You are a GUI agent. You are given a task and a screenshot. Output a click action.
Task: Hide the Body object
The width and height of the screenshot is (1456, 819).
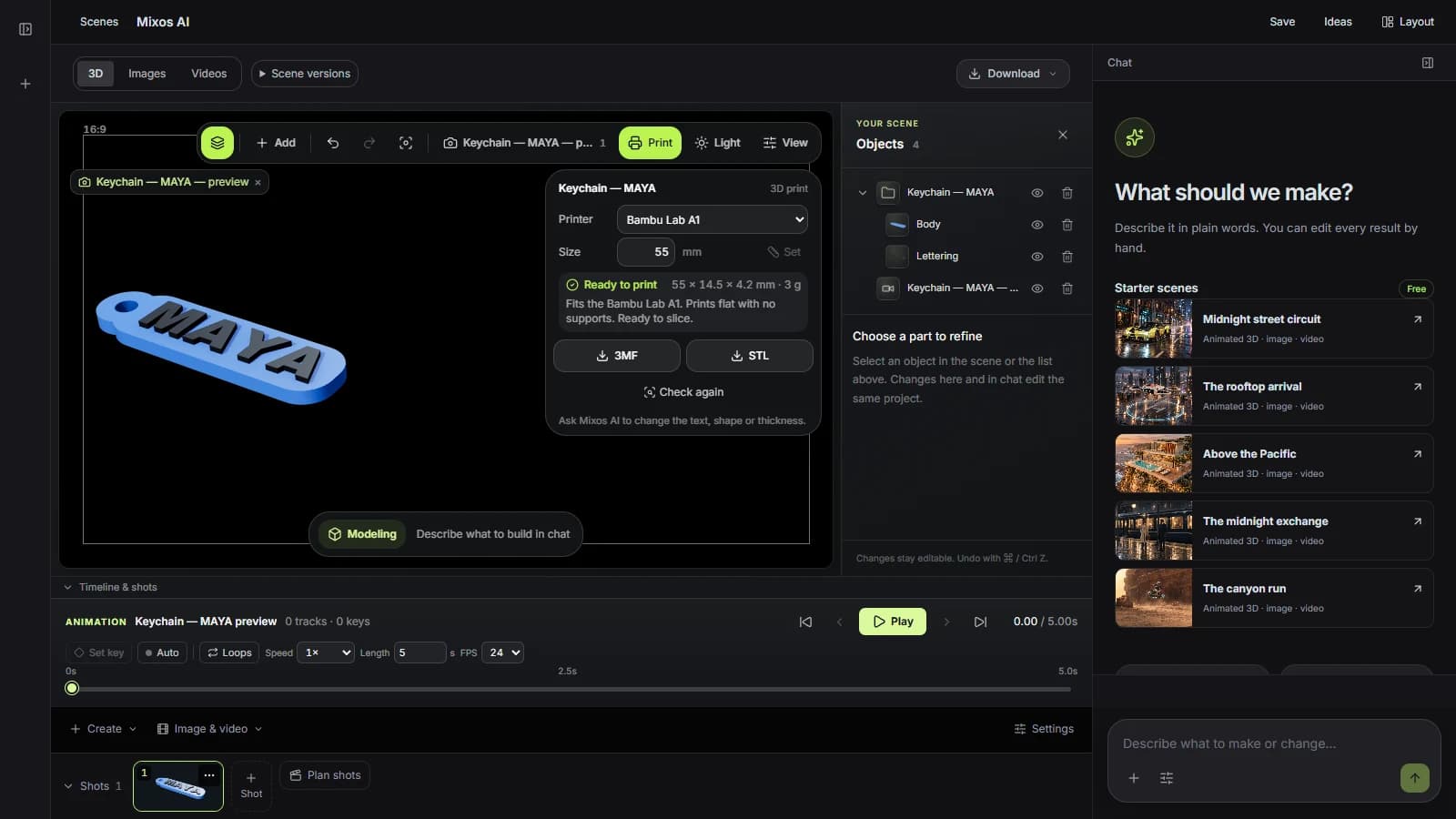pyautogui.click(x=1036, y=225)
